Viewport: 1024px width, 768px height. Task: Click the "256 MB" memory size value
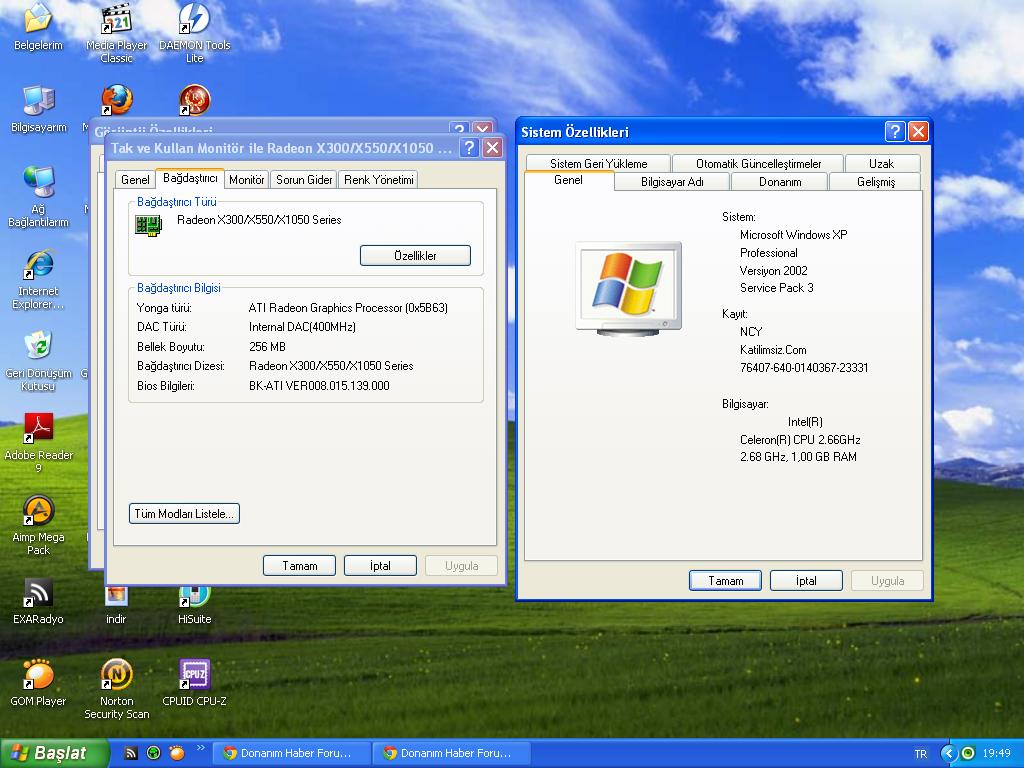click(267, 347)
